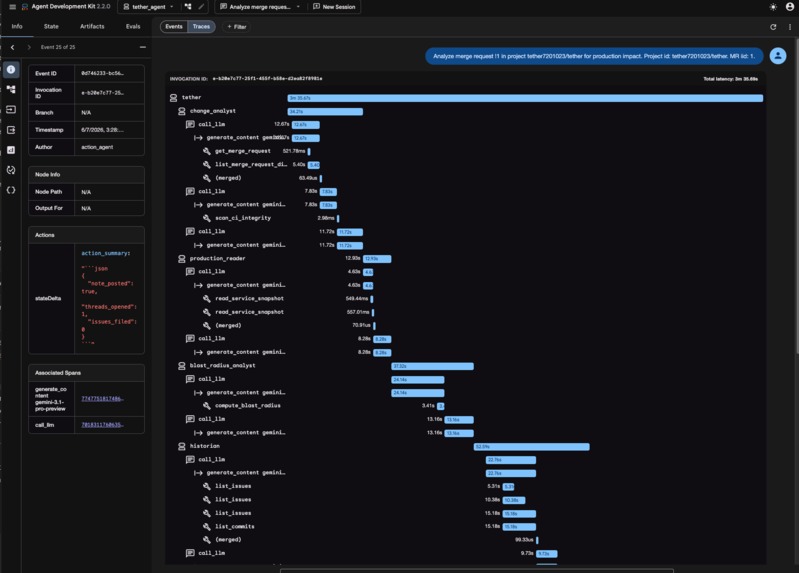Open the hamburger menu at top left
The height and width of the screenshot is (573, 799).
(12, 7)
